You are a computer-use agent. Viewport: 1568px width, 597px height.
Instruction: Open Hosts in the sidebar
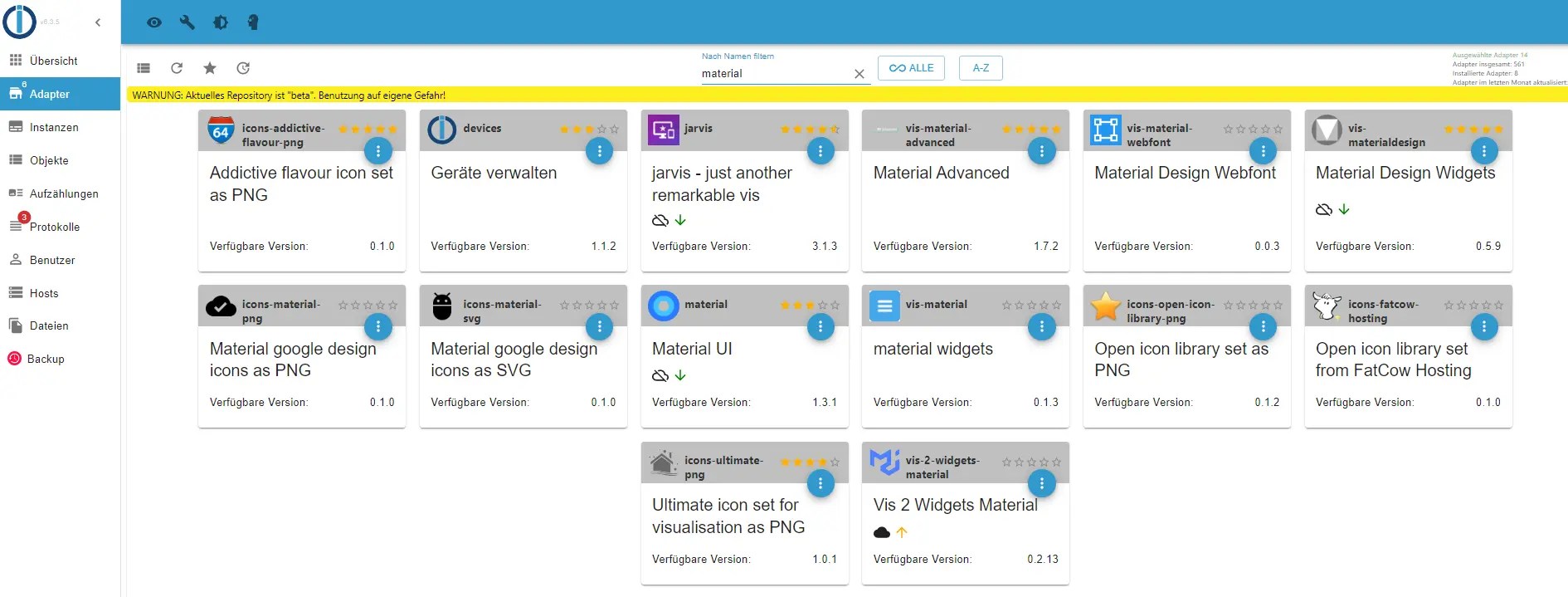tap(61, 293)
